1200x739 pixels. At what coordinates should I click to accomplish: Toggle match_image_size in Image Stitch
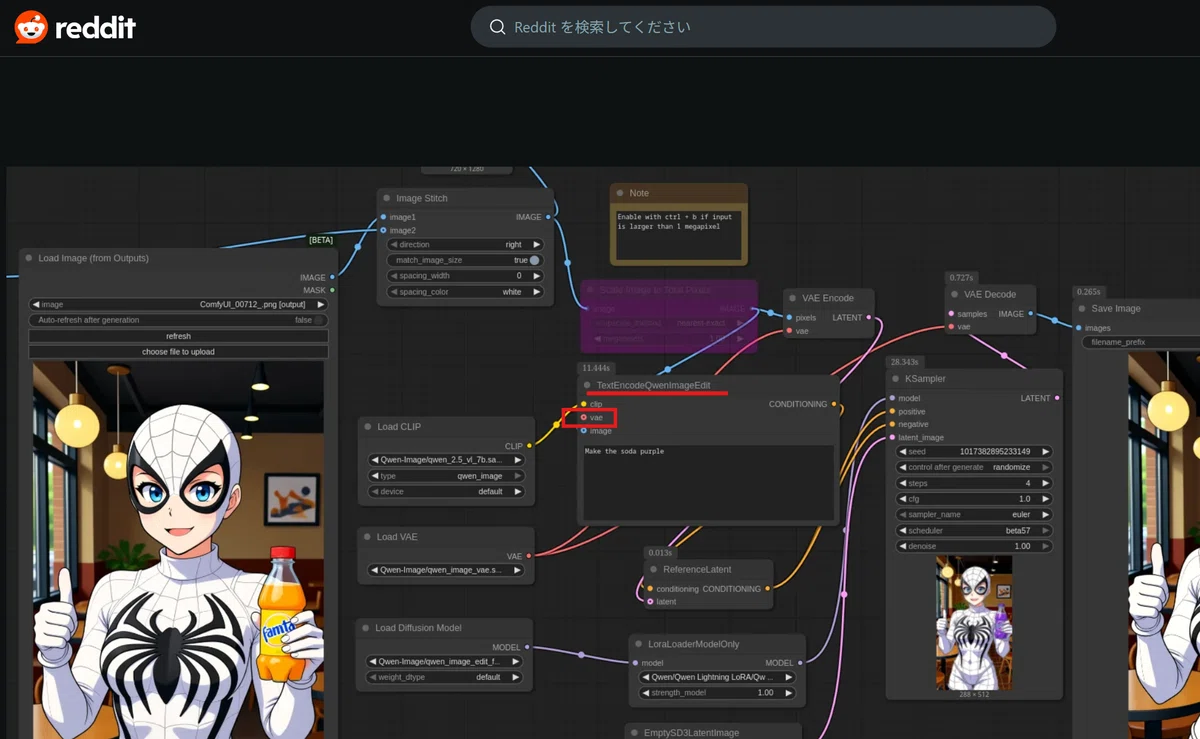(x=465, y=260)
